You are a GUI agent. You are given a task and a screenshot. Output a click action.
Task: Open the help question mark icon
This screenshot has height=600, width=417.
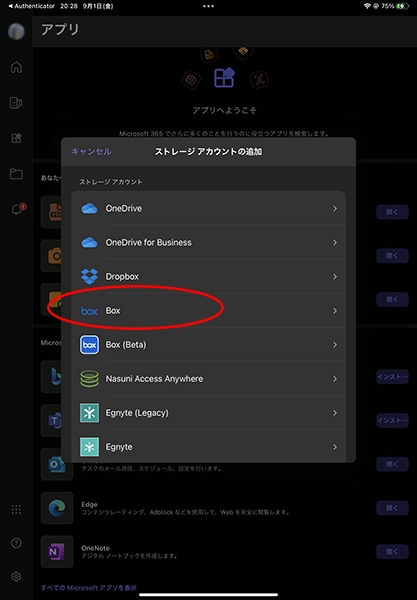[x=16, y=543]
